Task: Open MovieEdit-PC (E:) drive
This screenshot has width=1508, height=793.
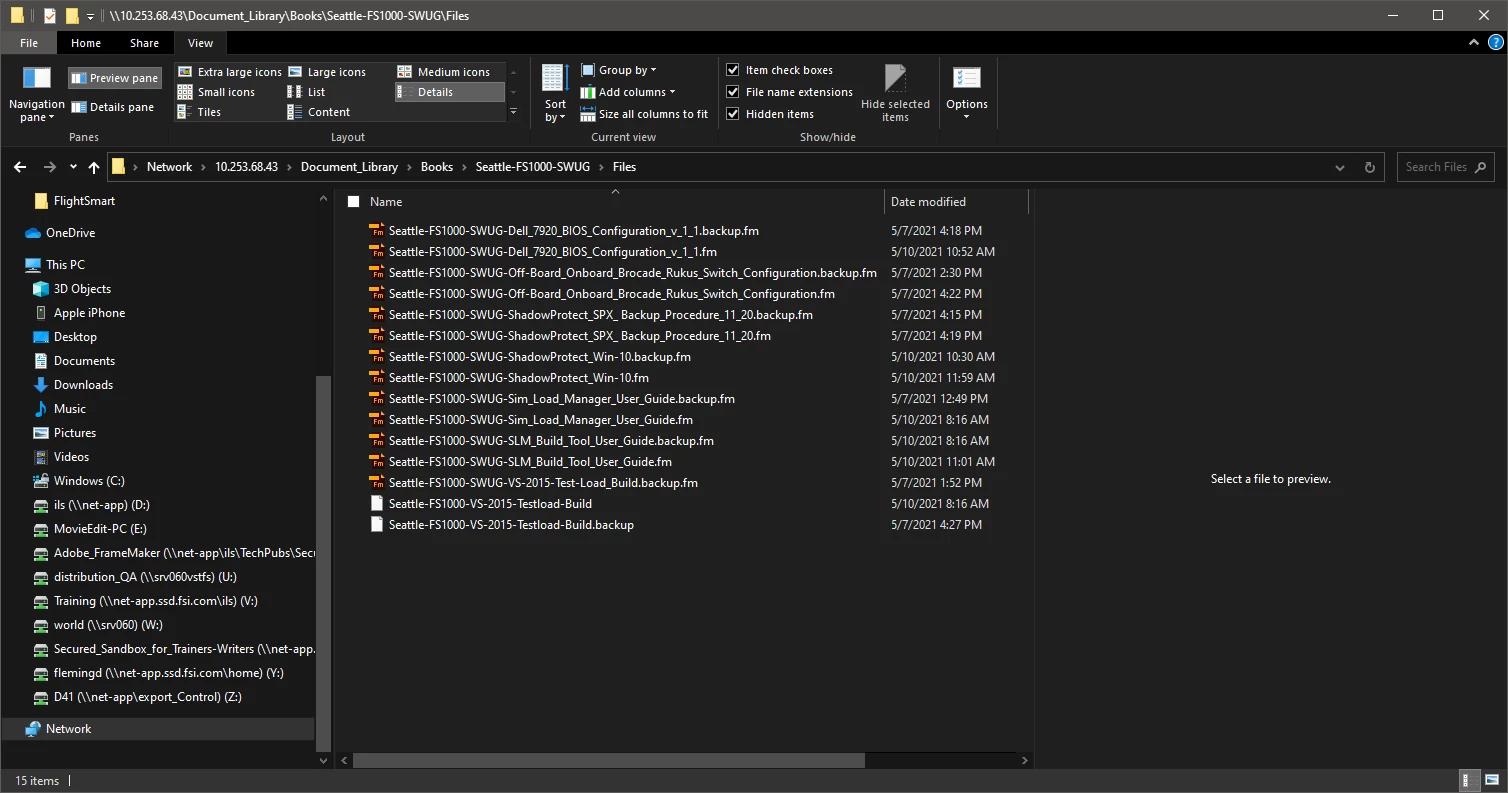Action: [x=100, y=529]
